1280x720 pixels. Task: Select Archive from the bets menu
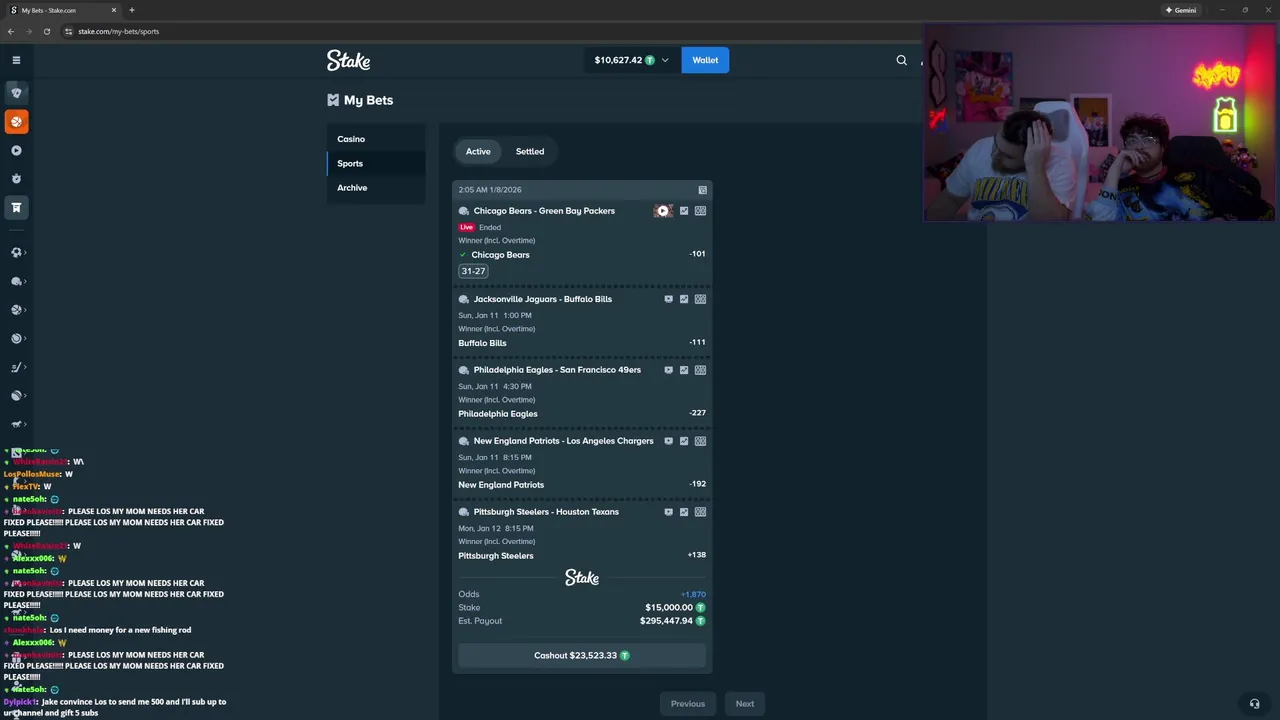tap(352, 187)
